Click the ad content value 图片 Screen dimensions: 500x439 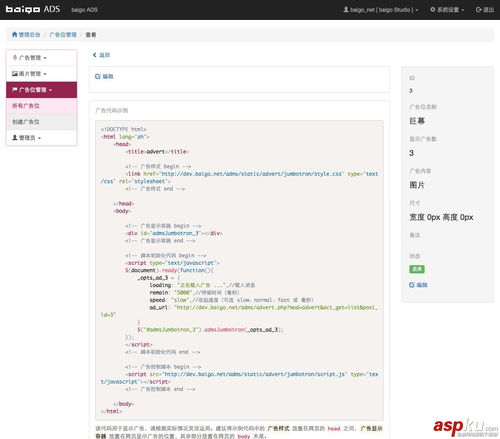(417, 185)
